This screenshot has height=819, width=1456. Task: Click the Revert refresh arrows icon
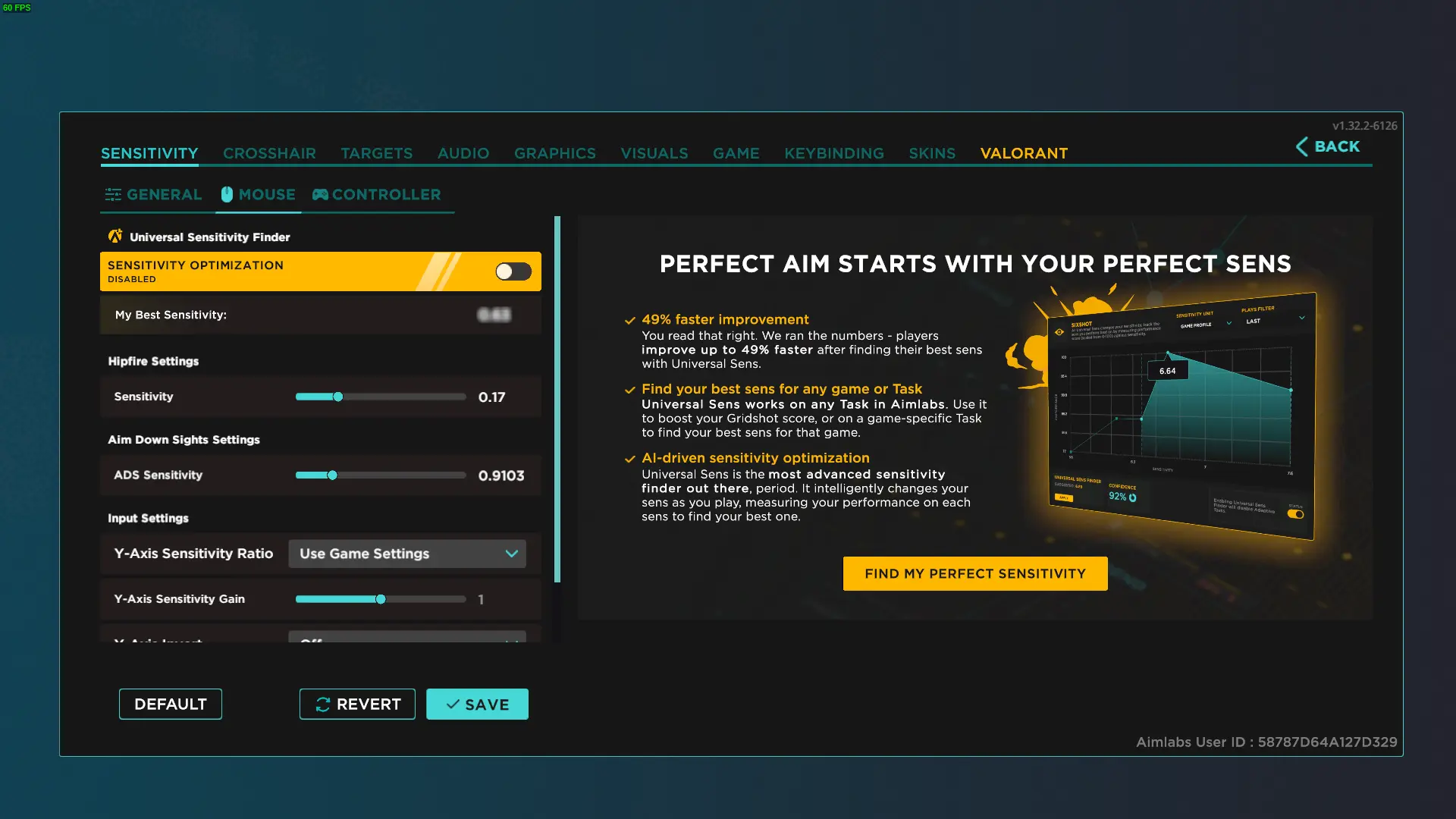(x=323, y=704)
